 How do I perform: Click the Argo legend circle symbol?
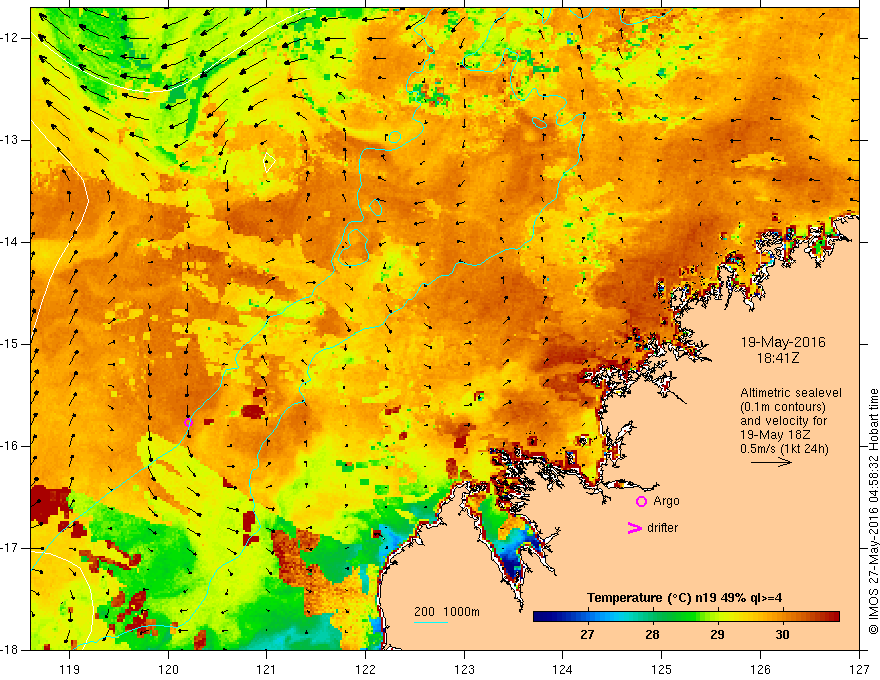click(641, 502)
